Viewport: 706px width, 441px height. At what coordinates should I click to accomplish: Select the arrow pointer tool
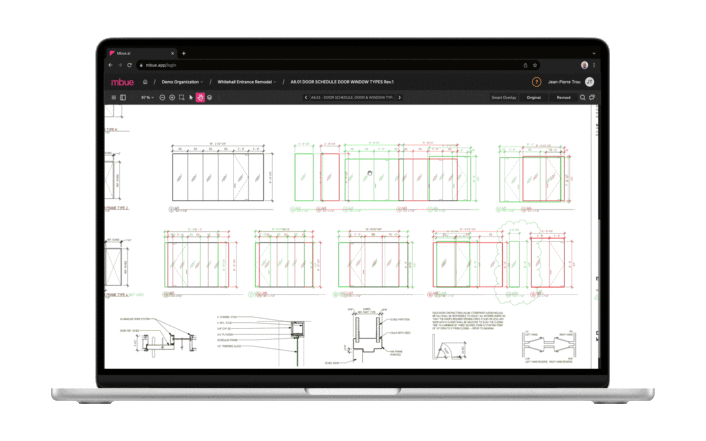pos(190,98)
